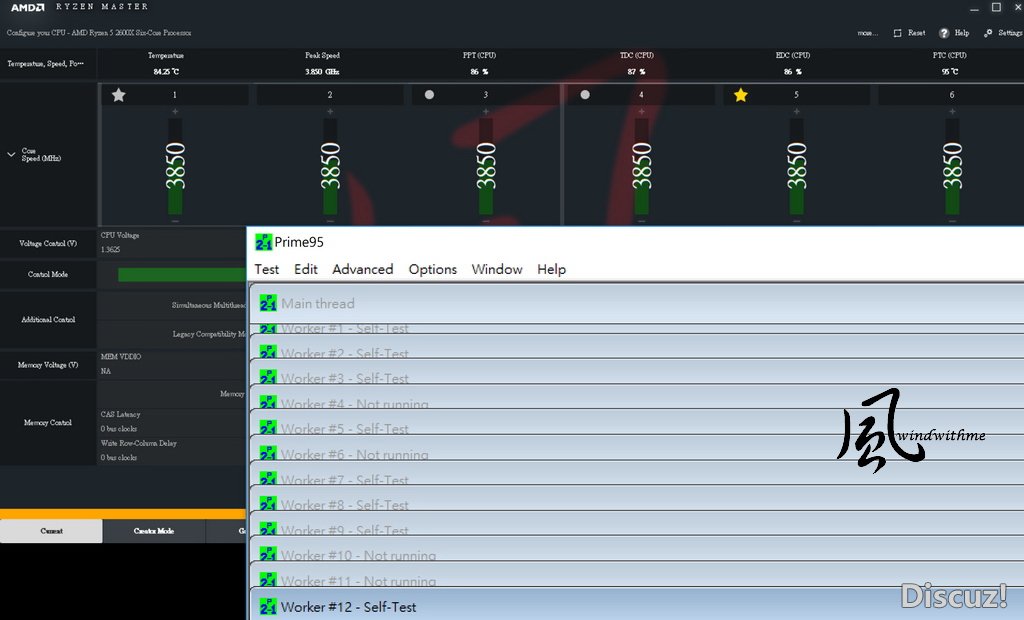Click the dot indicator on core 3
Screen dimensions: 1024x620
(x=429, y=95)
